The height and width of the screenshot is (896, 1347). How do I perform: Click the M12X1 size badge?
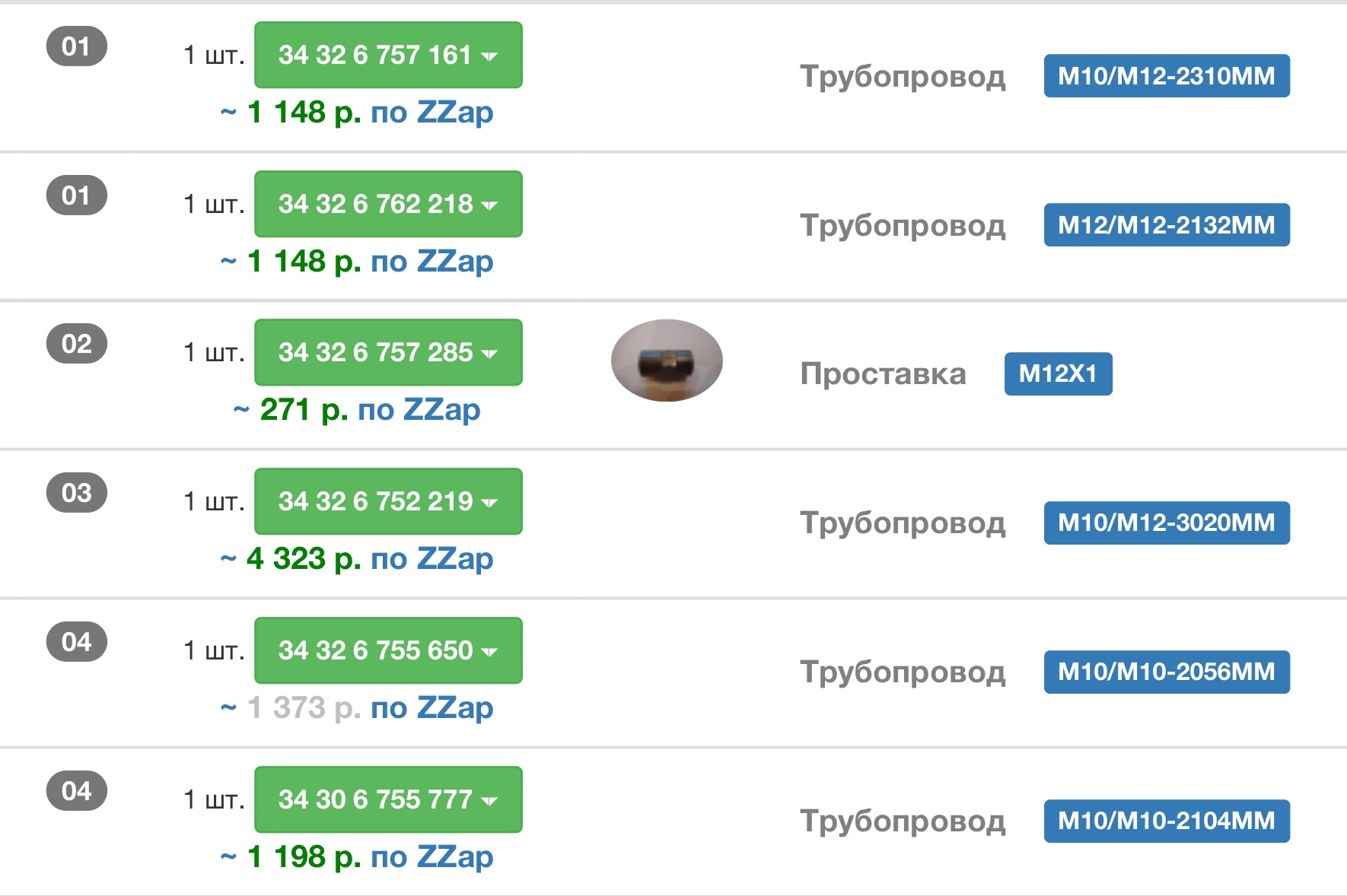[1058, 373]
